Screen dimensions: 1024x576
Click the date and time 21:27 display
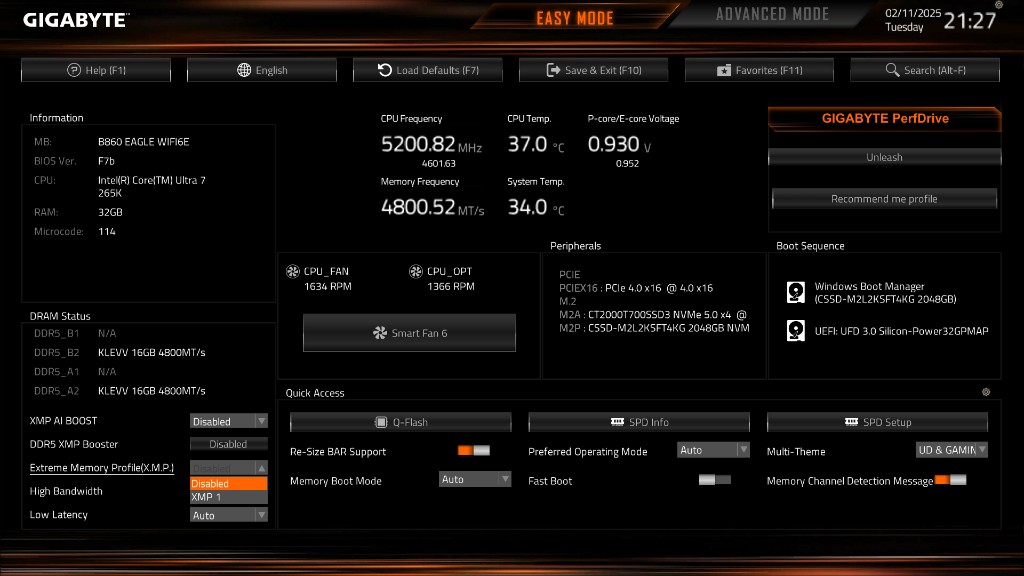coord(940,20)
